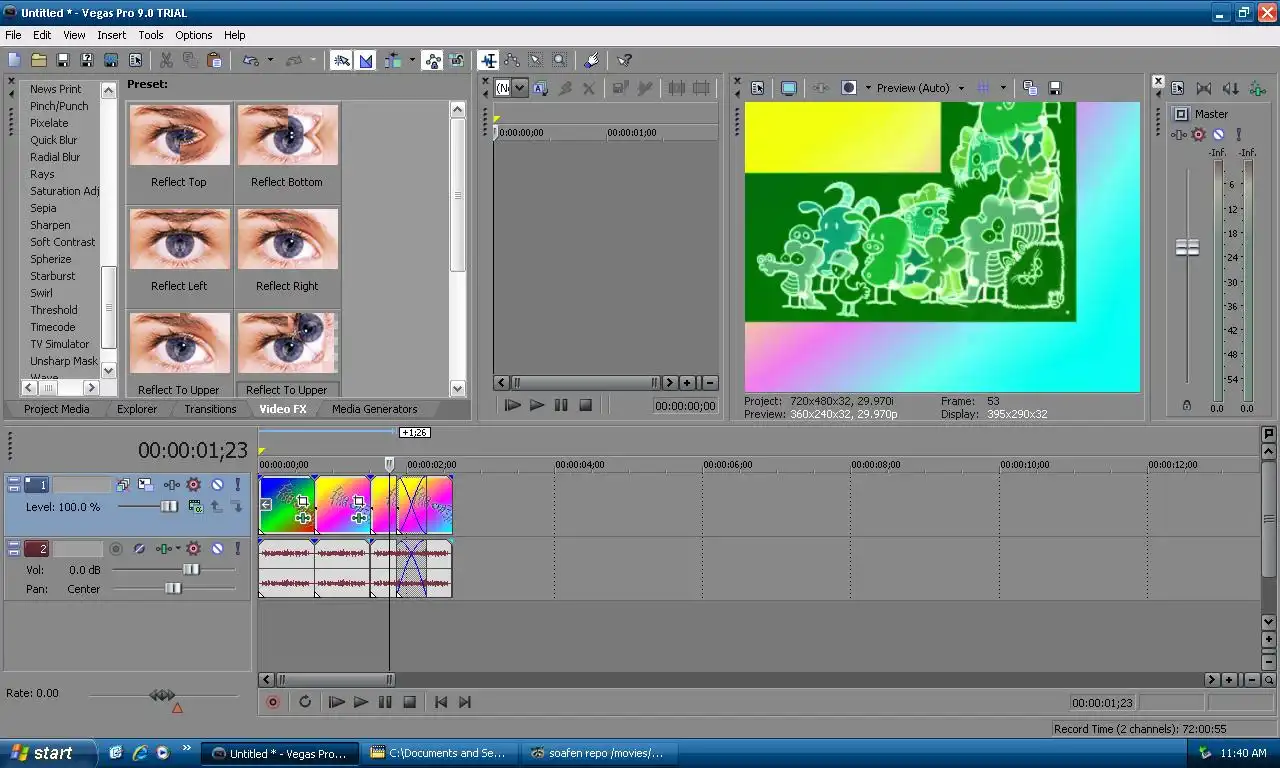1280x768 pixels.
Task: Adjust video track 1 Level slider
Action: [169, 507]
